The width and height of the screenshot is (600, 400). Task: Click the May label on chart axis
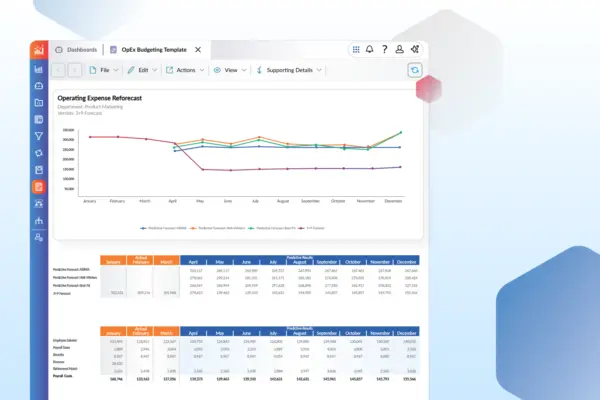coord(200,201)
